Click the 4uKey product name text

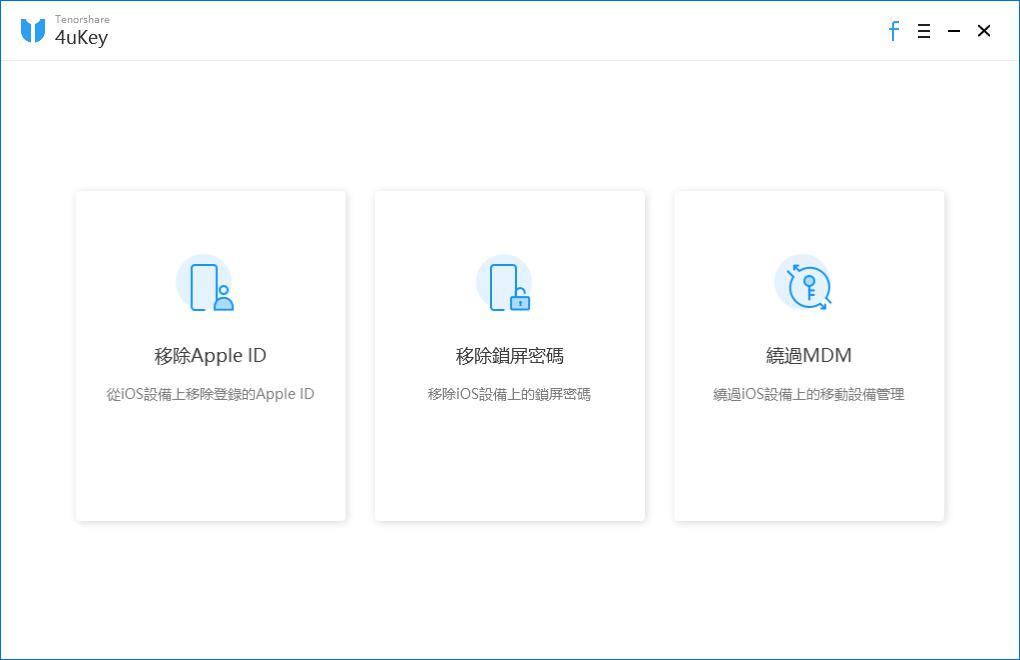click(81, 38)
